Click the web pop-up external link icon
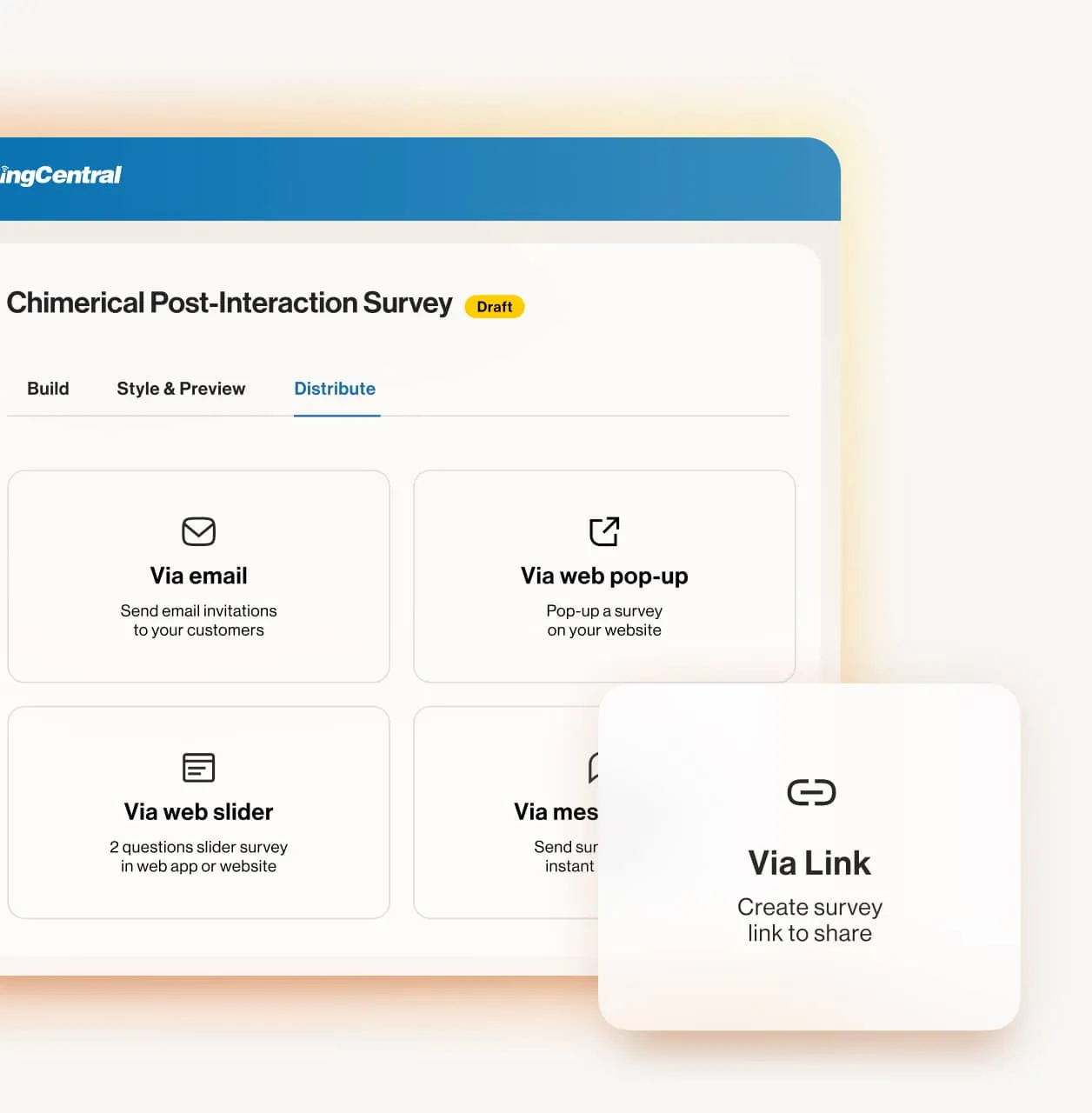Screen dimensions: 1092x1113 (x=604, y=531)
